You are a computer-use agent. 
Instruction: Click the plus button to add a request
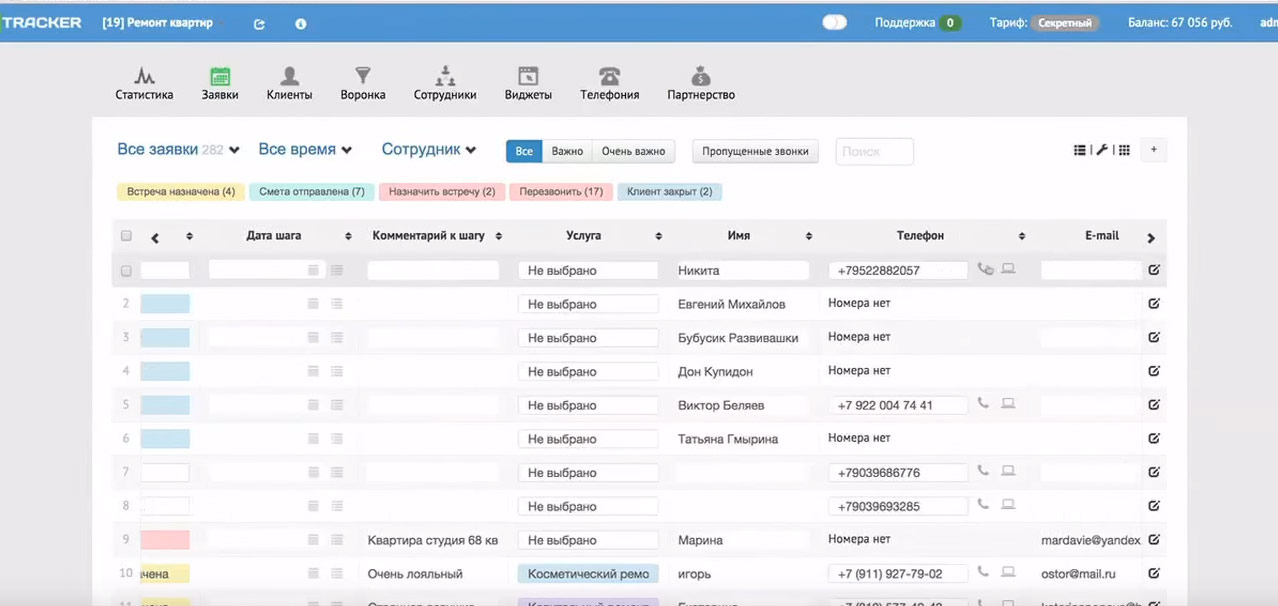pyautogui.click(x=1153, y=150)
